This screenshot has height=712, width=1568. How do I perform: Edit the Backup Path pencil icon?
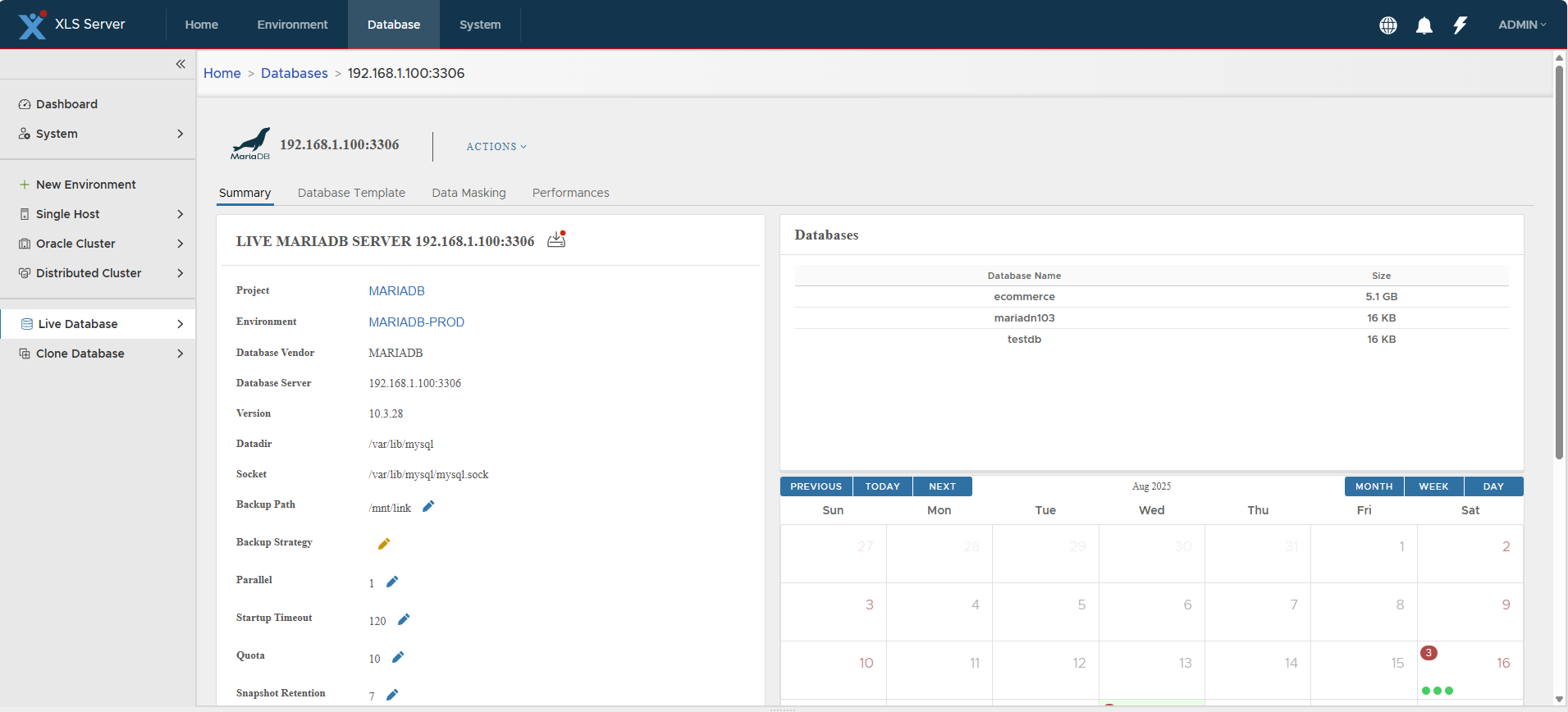428,507
